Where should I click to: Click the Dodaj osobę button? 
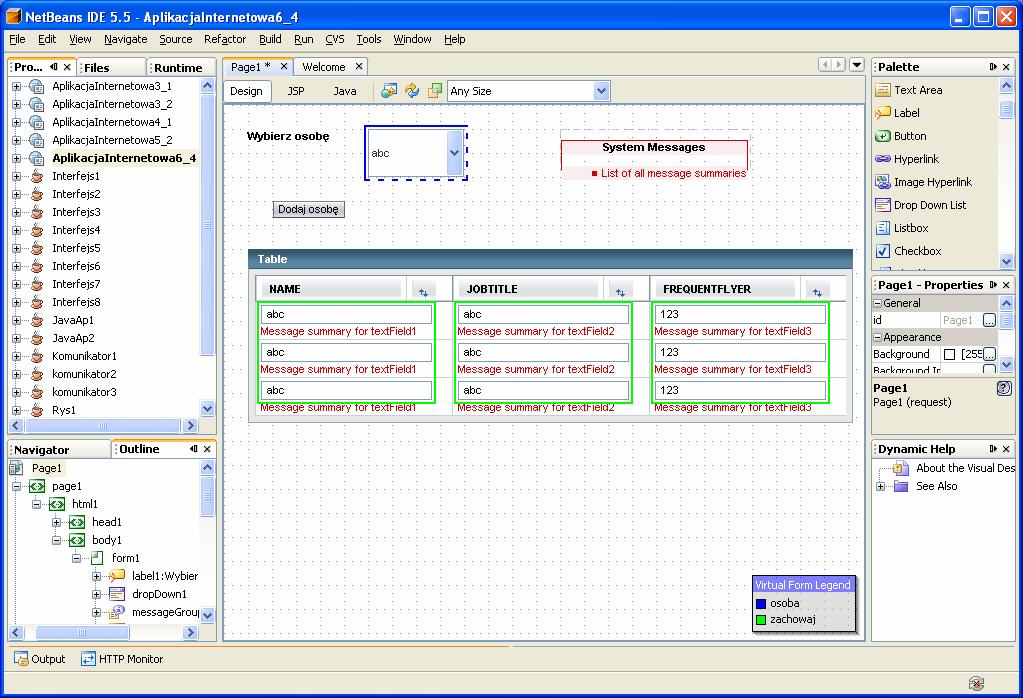308,209
